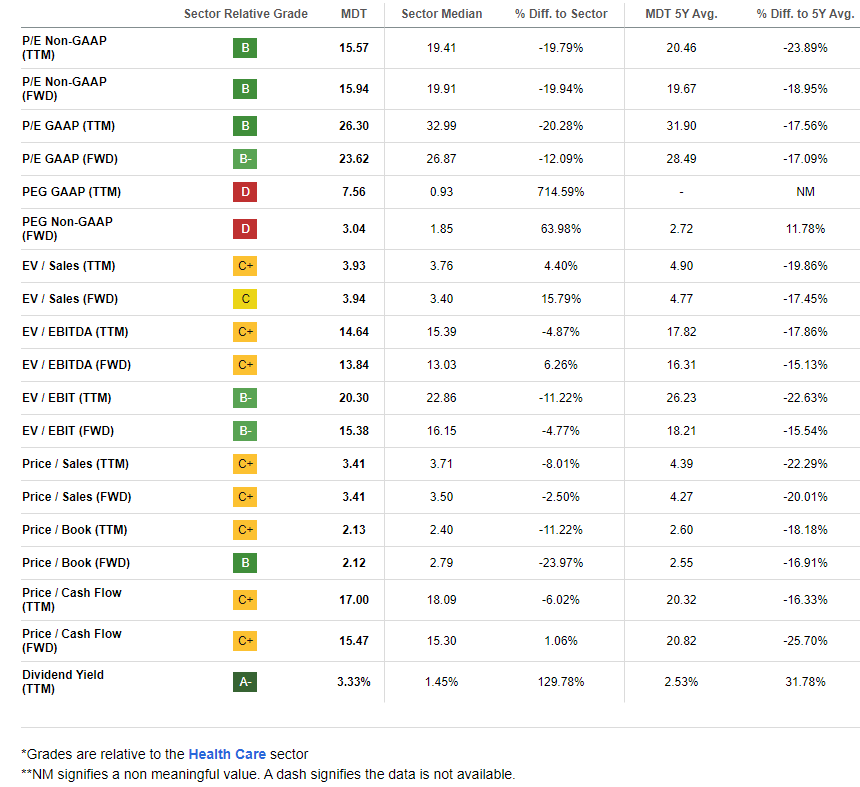
Task: Click the B- grade badge for EV / EBIT (FWD)
Action: (245, 431)
